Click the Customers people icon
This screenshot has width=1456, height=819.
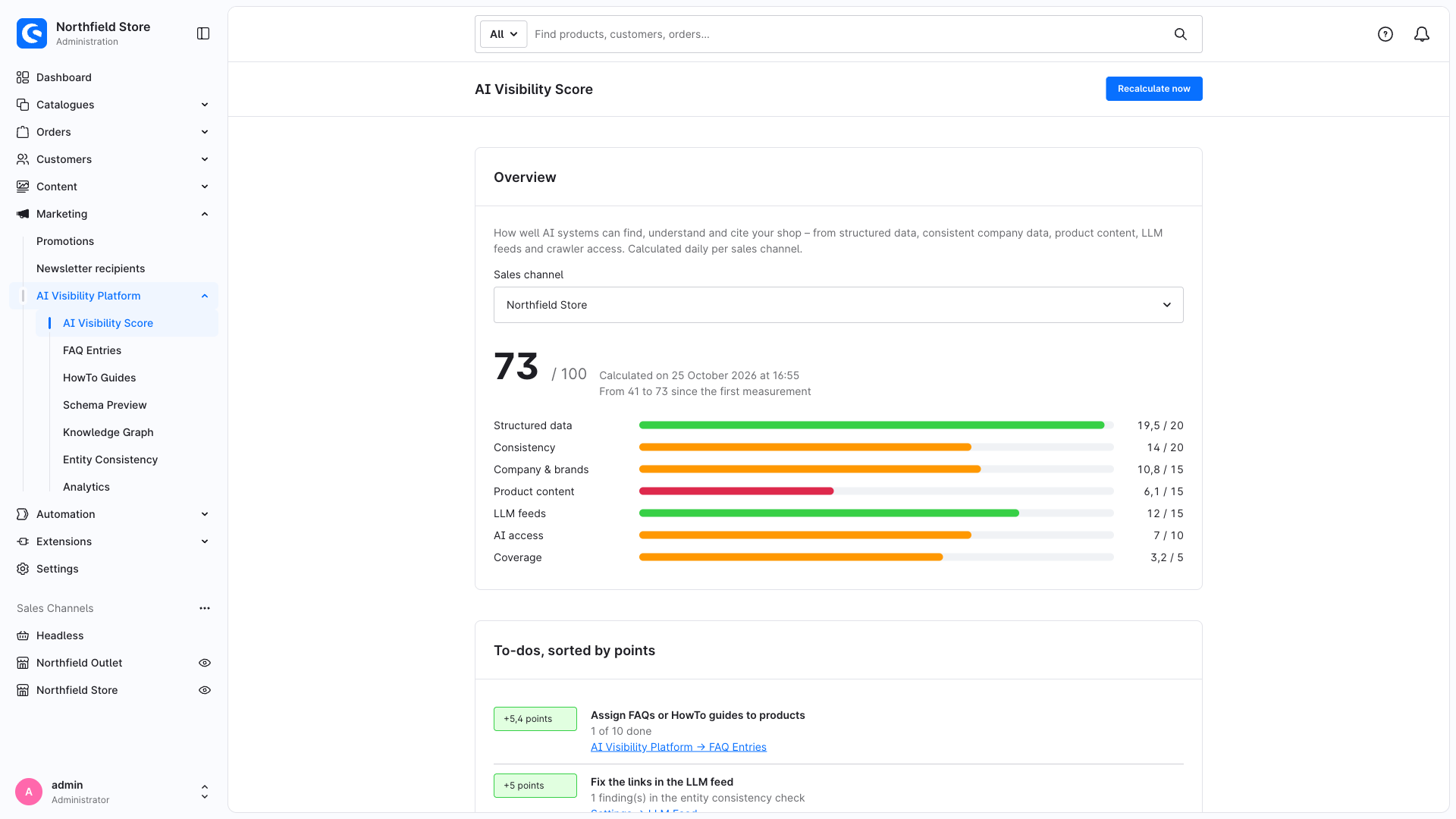[x=23, y=159]
